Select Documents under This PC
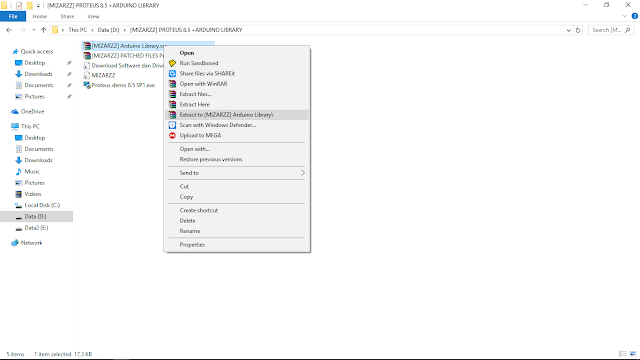 point(39,149)
